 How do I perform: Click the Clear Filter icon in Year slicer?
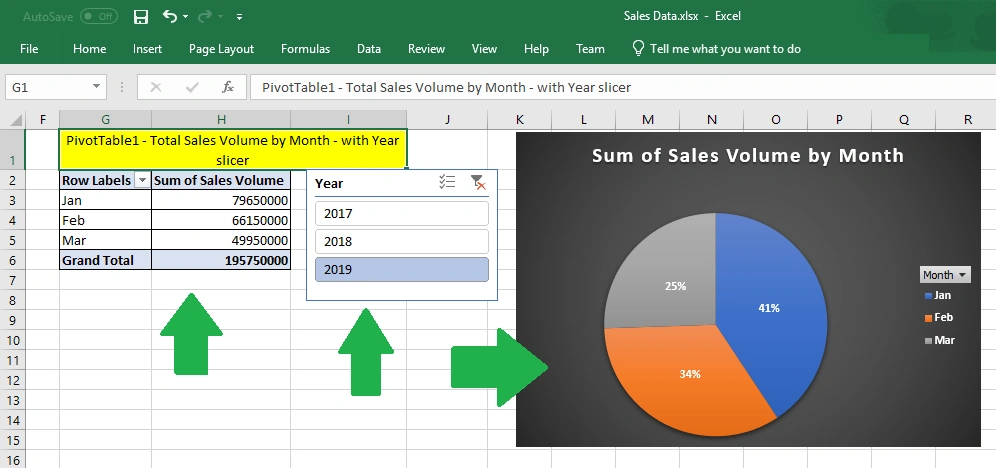point(478,183)
